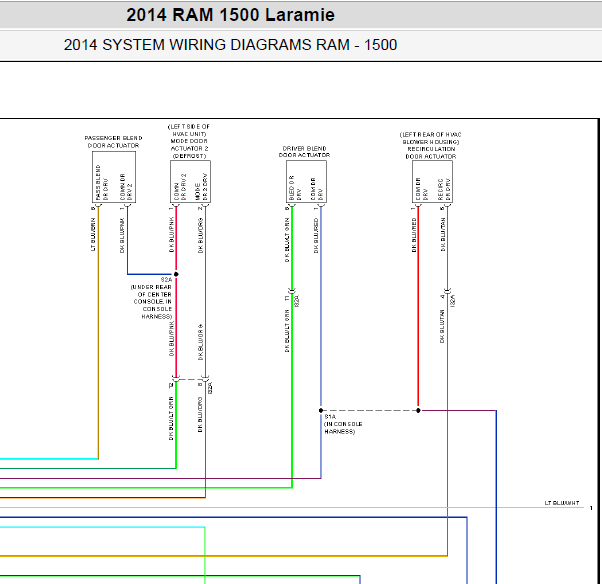Click the lower "DK BLU/TAN" wire label
This screenshot has width=602, height=584.
pyautogui.click(x=442, y=326)
